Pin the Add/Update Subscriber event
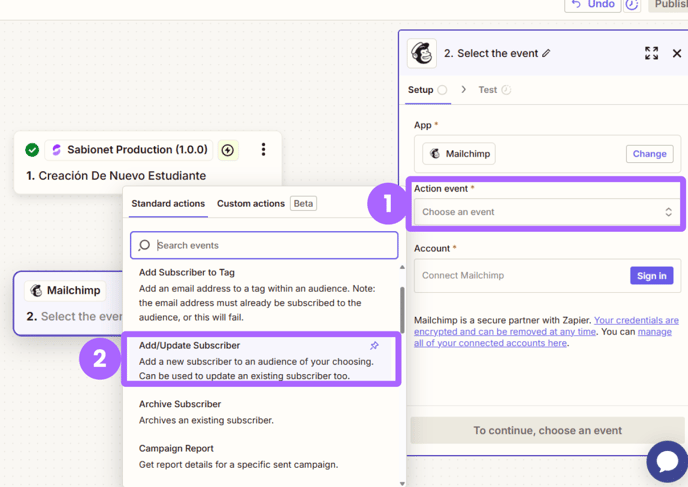The image size is (688, 487). (x=374, y=346)
